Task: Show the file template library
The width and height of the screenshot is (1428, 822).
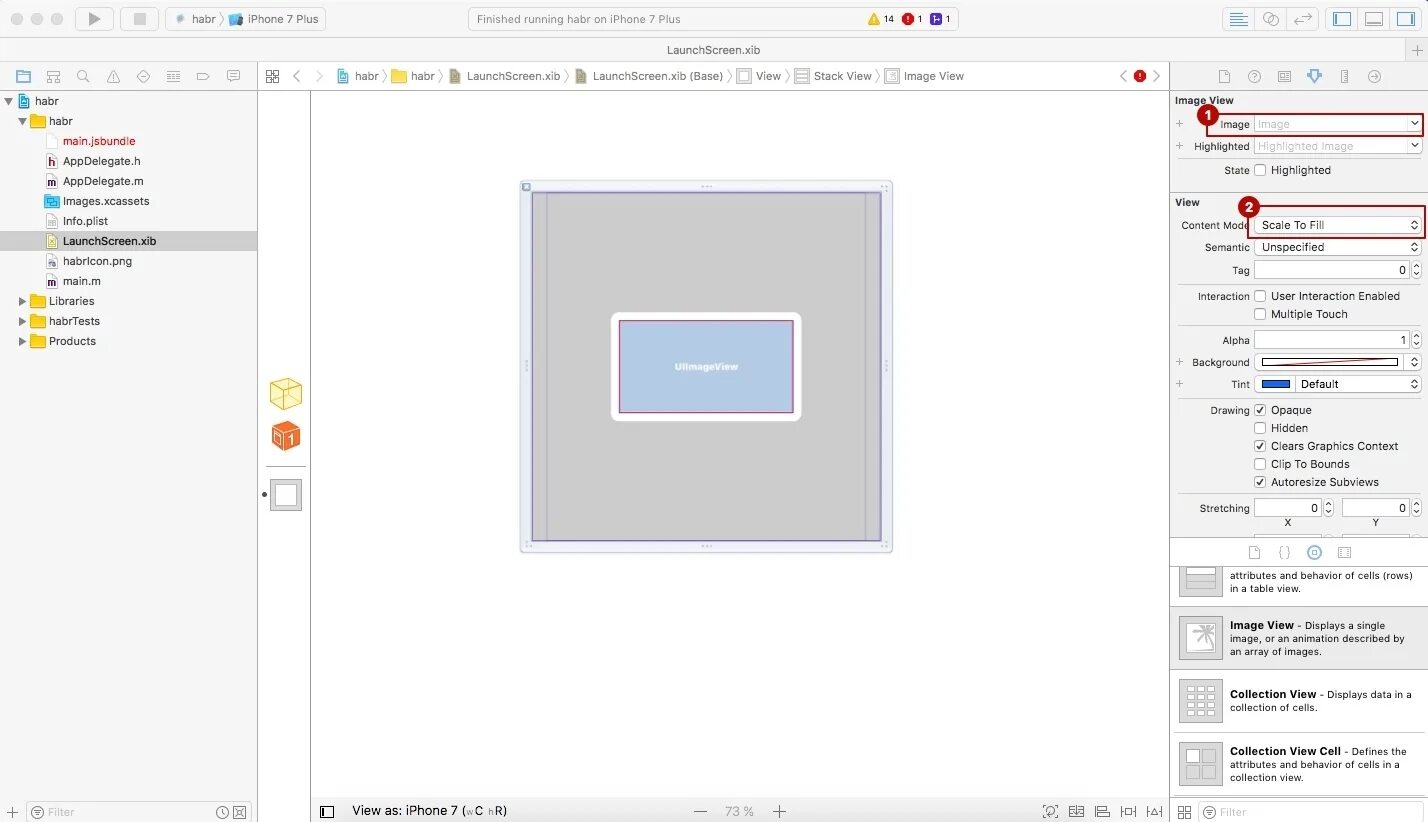Action: click(1254, 552)
